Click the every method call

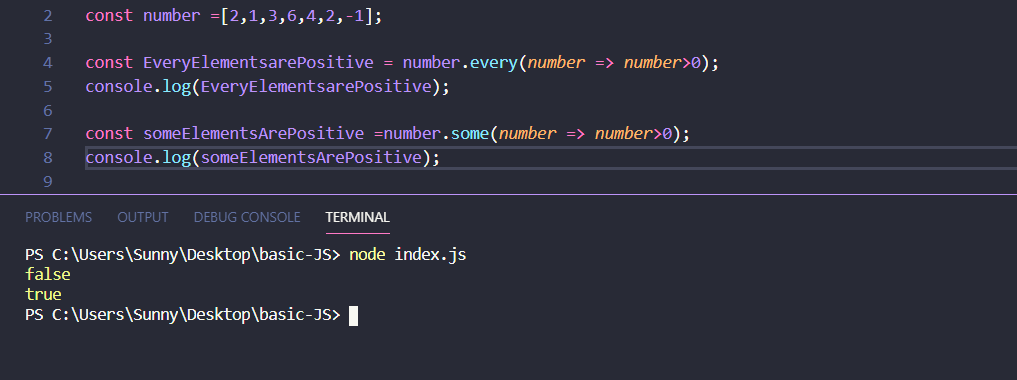pos(494,63)
